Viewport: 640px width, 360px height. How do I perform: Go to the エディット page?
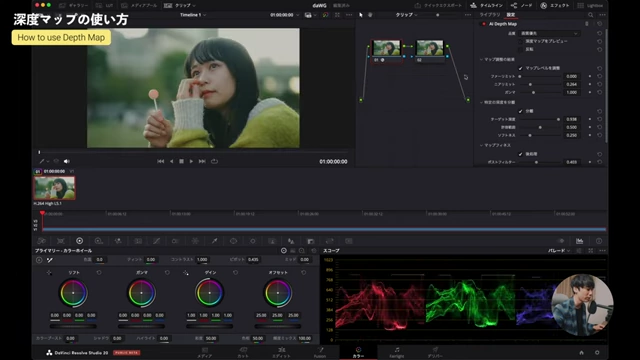(282, 353)
